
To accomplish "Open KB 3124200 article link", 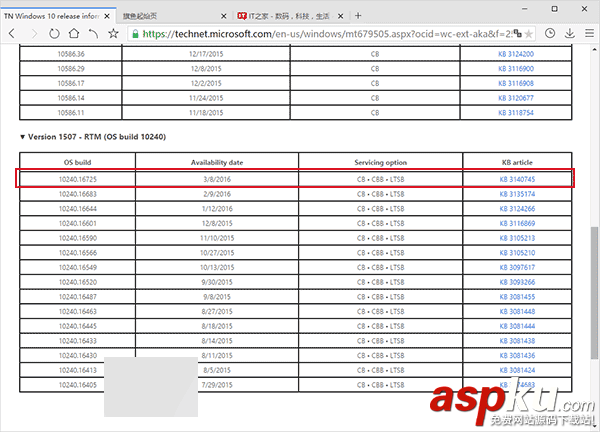I will pos(516,54).
